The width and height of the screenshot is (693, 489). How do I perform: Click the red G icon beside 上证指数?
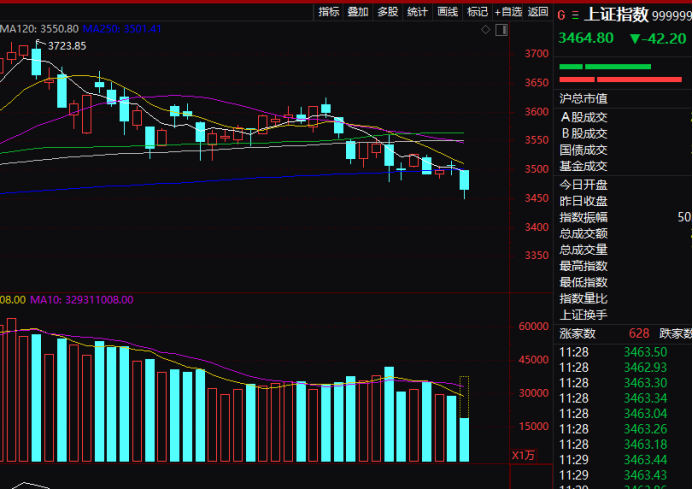tap(560, 15)
